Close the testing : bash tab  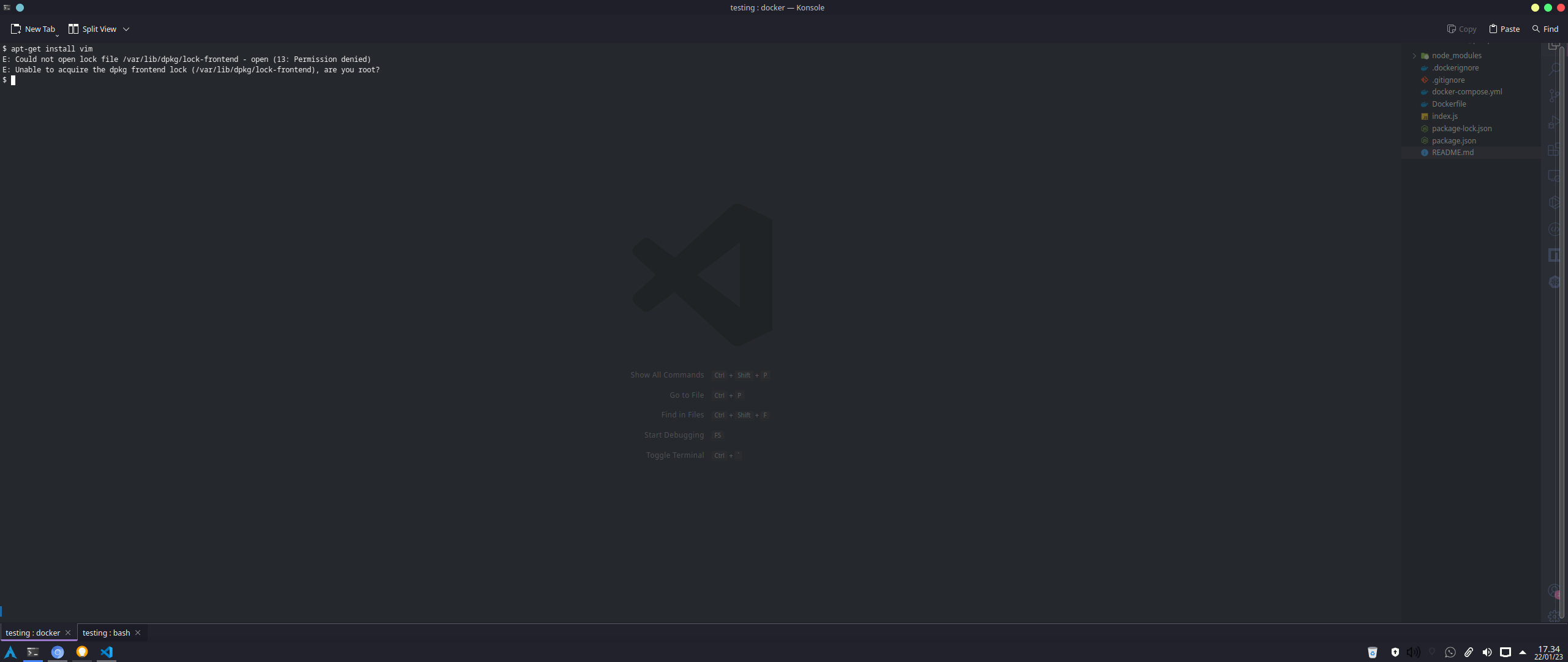pyautogui.click(x=138, y=633)
